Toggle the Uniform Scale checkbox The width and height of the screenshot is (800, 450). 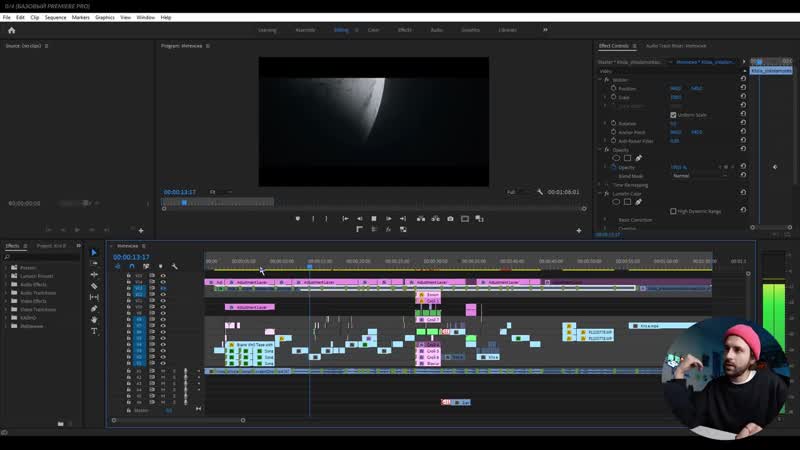tap(673, 115)
